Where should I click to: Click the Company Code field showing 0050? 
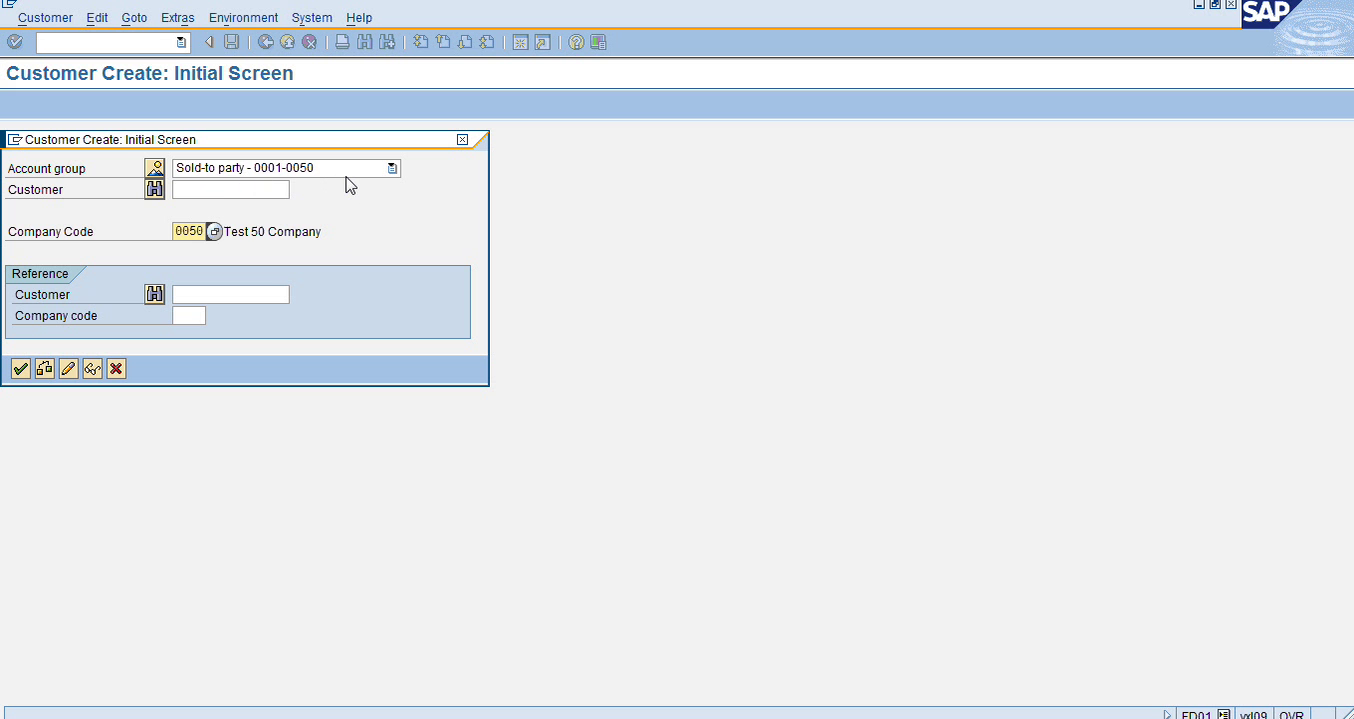pyautogui.click(x=188, y=231)
